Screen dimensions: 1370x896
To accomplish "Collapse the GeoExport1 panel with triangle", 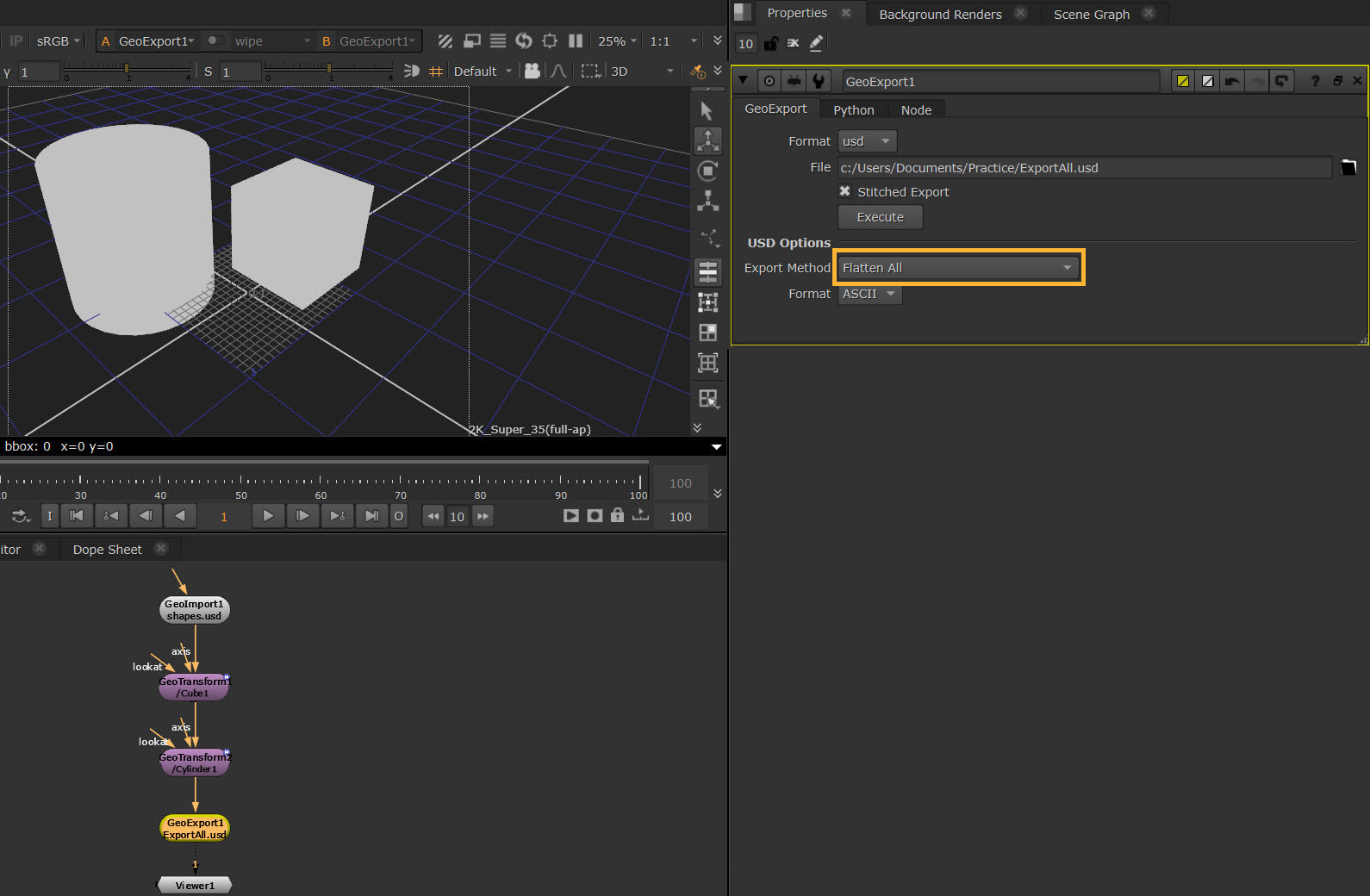I will tap(743, 80).
